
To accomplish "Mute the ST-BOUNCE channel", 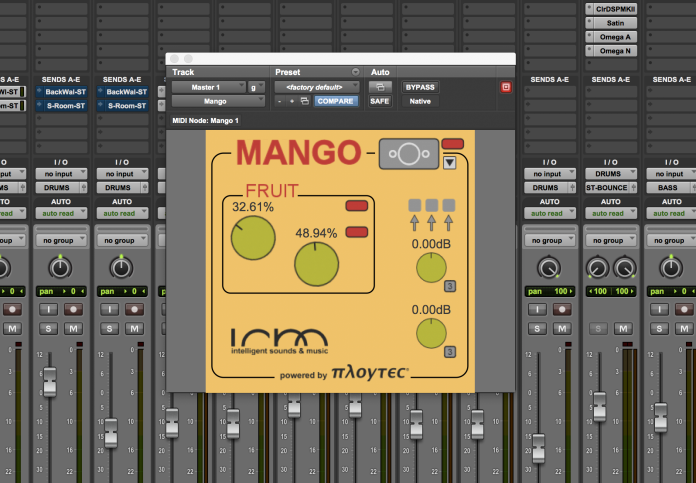I will 623,329.
